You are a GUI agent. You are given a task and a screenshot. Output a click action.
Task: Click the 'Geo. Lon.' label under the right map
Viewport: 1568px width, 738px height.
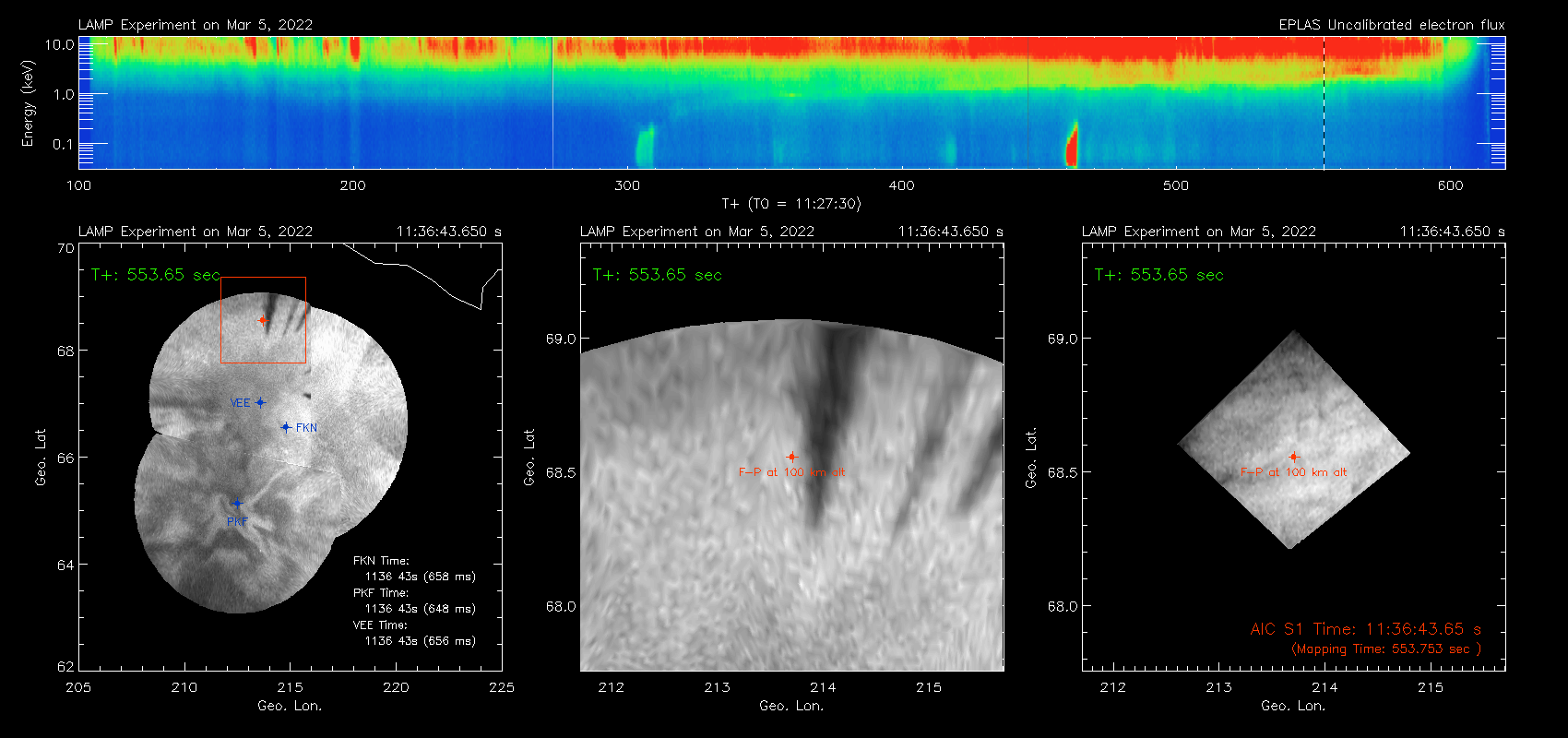(1293, 706)
